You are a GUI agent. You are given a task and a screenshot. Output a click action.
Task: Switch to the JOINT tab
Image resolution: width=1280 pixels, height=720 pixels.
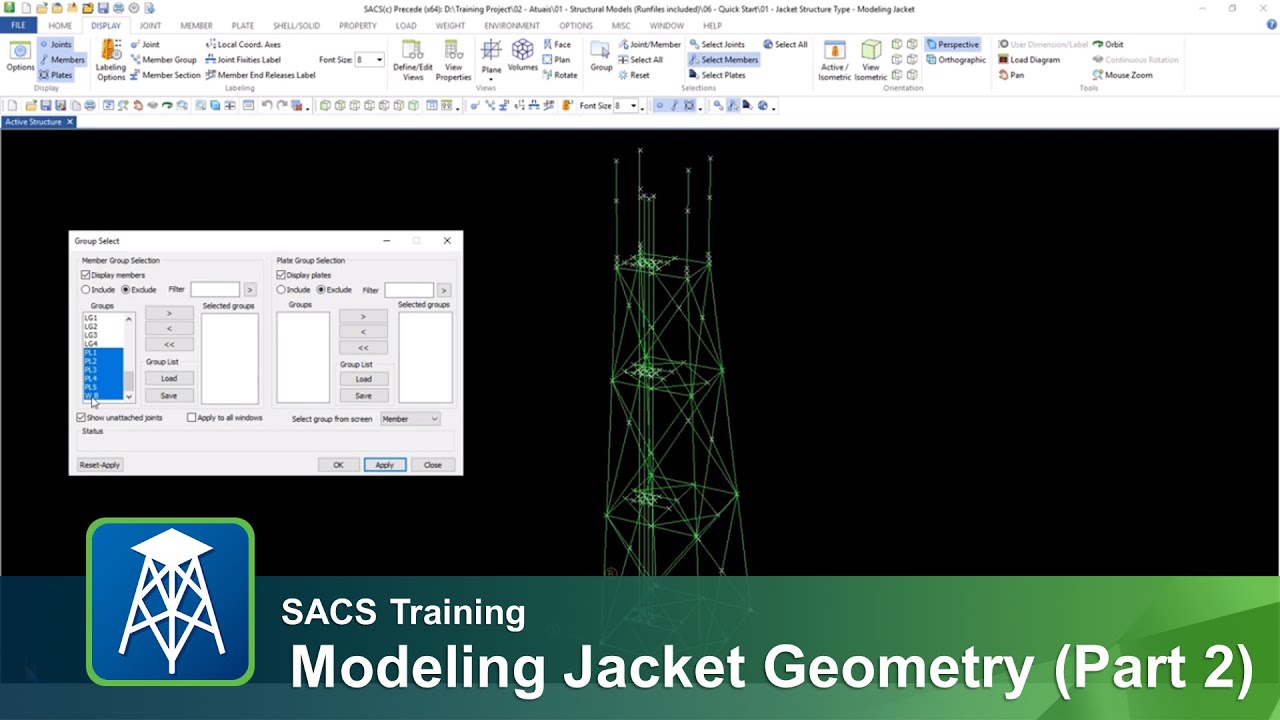tap(150, 26)
